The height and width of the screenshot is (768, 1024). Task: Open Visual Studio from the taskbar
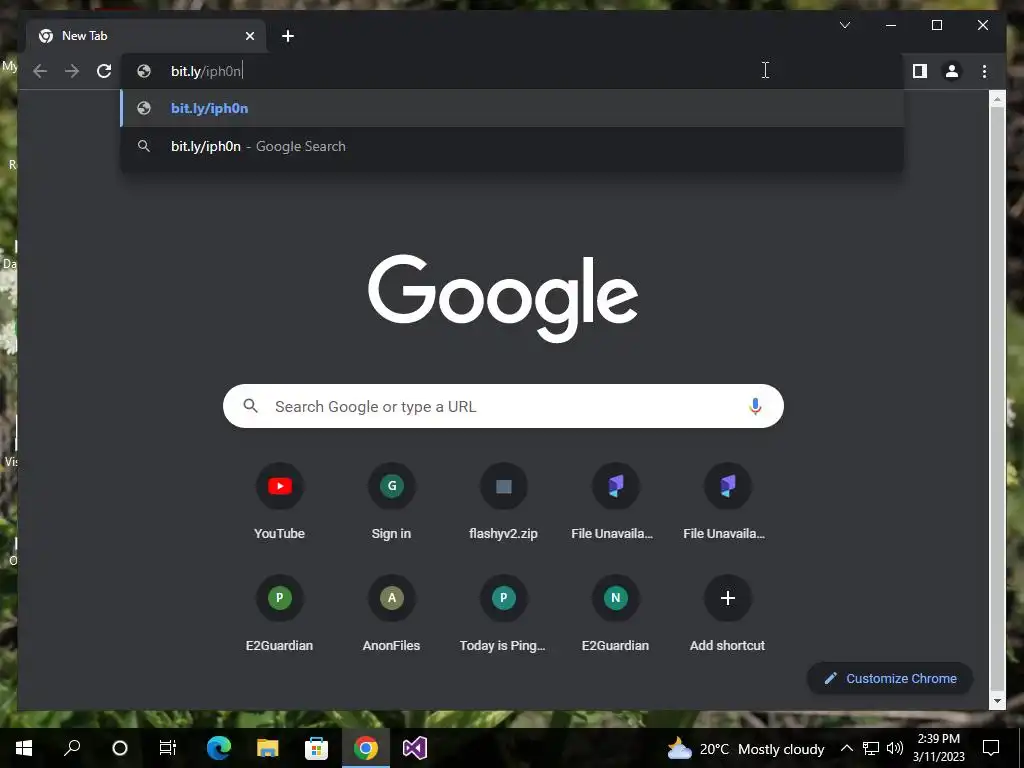coord(415,748)
